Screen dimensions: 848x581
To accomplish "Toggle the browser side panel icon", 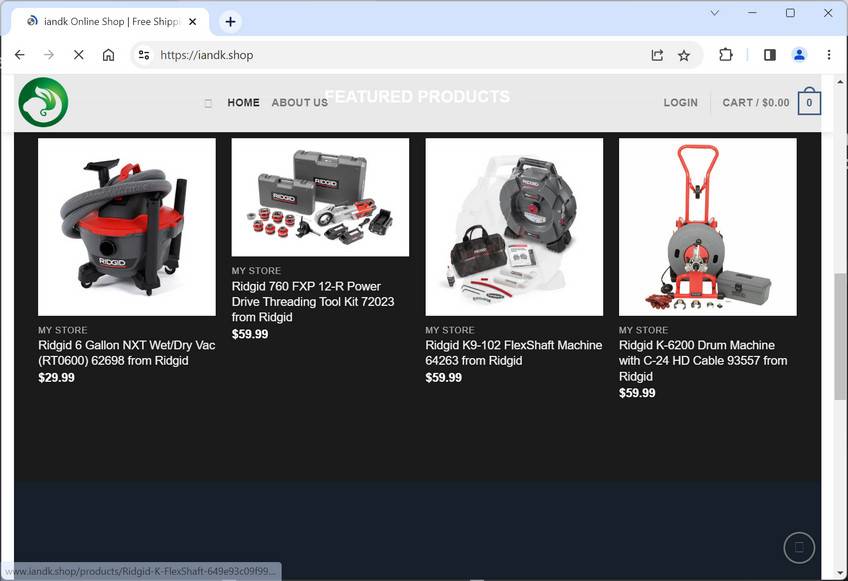I will 770,55.
